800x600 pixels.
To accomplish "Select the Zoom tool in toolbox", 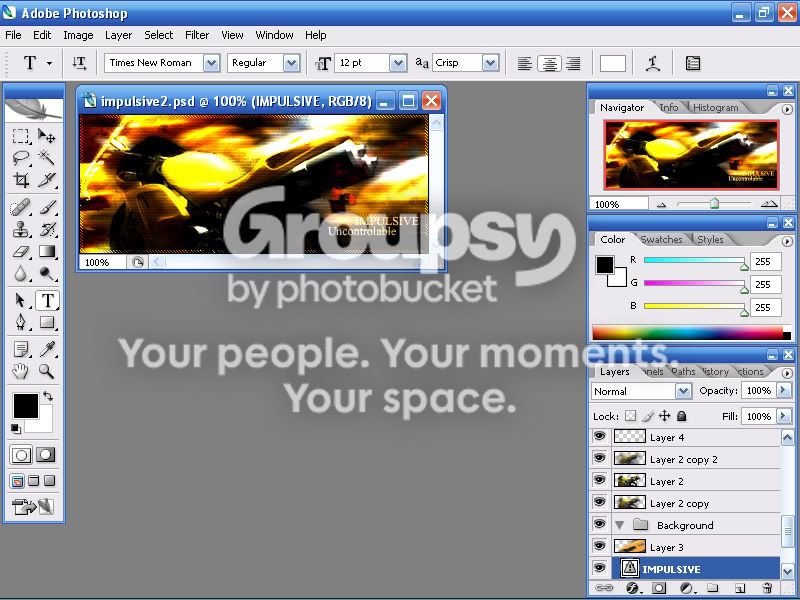I will coord(46,371).
